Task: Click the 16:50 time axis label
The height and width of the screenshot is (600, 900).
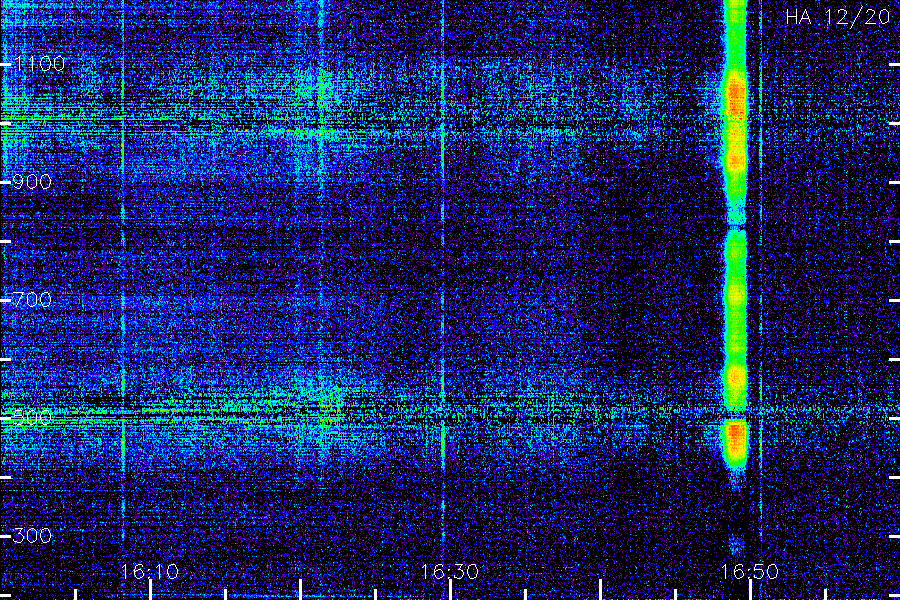Action: tap(749, 571)
